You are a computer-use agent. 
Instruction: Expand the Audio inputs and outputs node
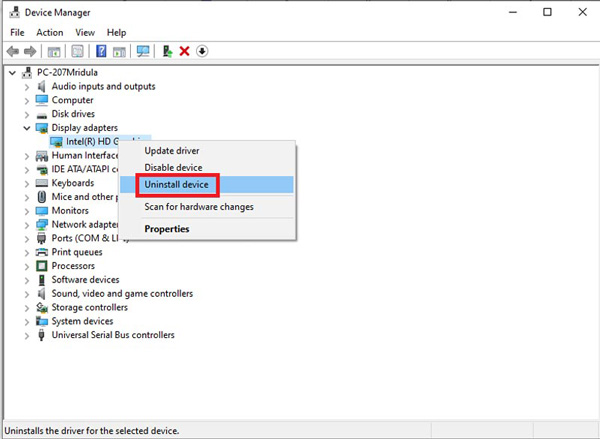click(x=27, y=87)
